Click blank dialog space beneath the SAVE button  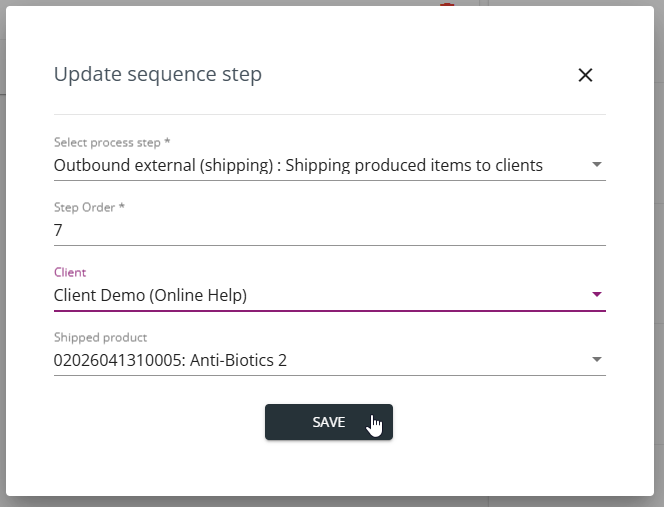click(329, 468)
